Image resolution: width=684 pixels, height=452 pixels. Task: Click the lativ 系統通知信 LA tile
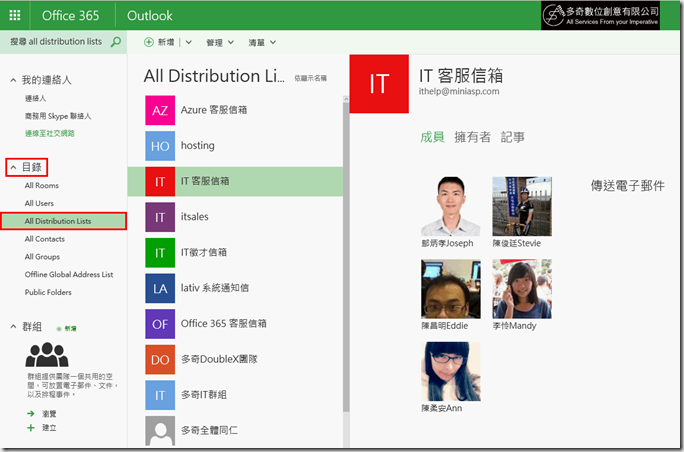pos(160,288)
